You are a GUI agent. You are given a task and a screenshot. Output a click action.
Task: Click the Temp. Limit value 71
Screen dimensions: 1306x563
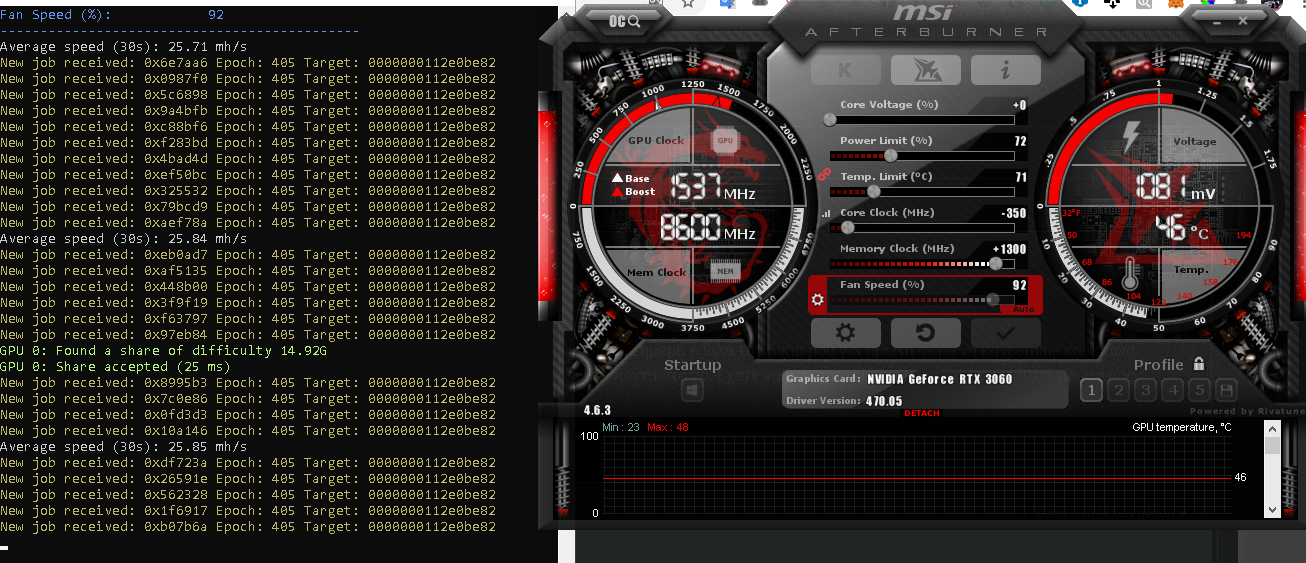click(x=1020, y=177)
